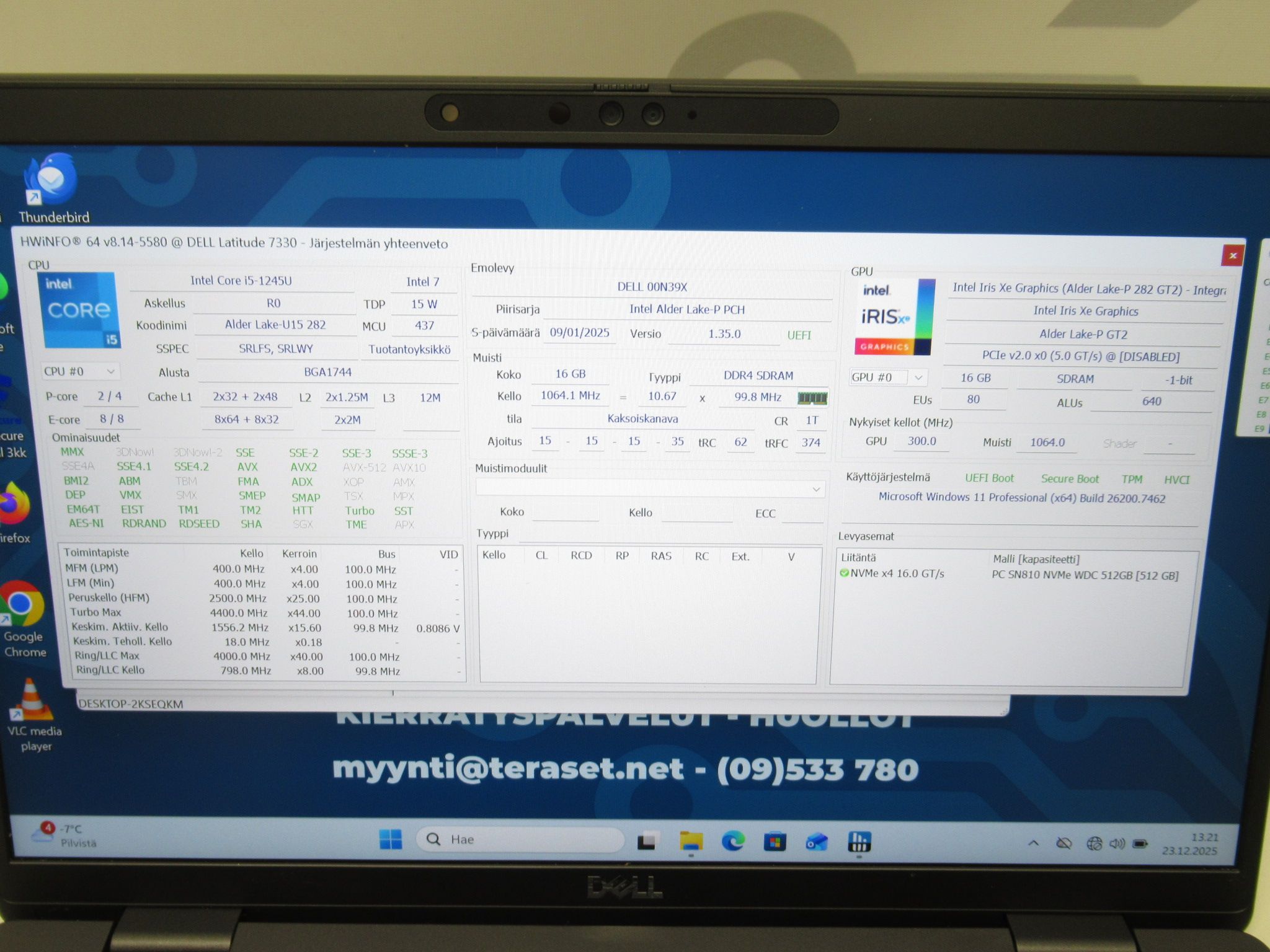
Task: Open the Google Chrome desktop icon
Action: (24, 619)
